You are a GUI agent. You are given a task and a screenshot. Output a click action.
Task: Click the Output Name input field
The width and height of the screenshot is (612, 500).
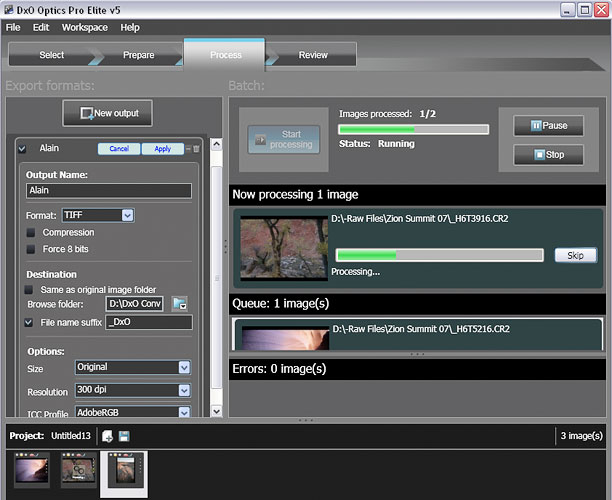coord(109,190)
